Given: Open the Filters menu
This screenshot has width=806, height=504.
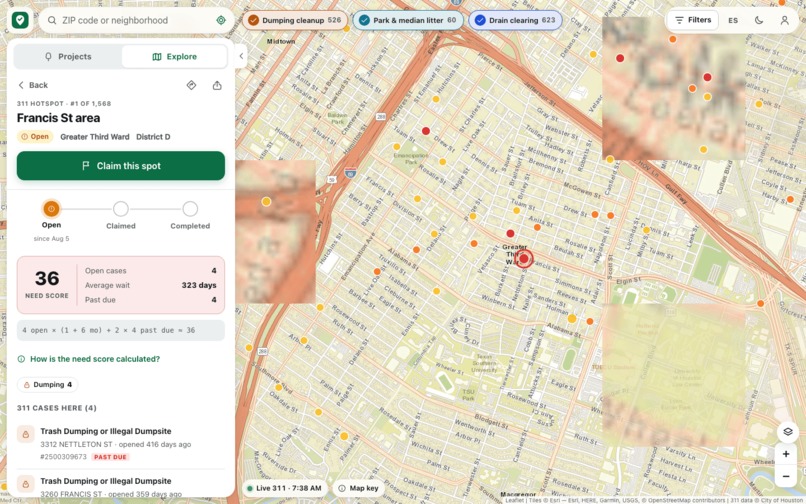Looking at the screenshot, I should (693, 20).
